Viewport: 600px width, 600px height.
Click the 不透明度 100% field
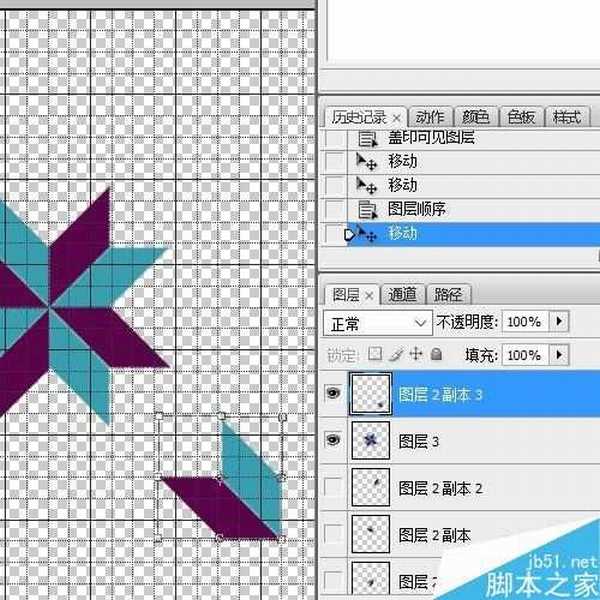click(525, 321)
